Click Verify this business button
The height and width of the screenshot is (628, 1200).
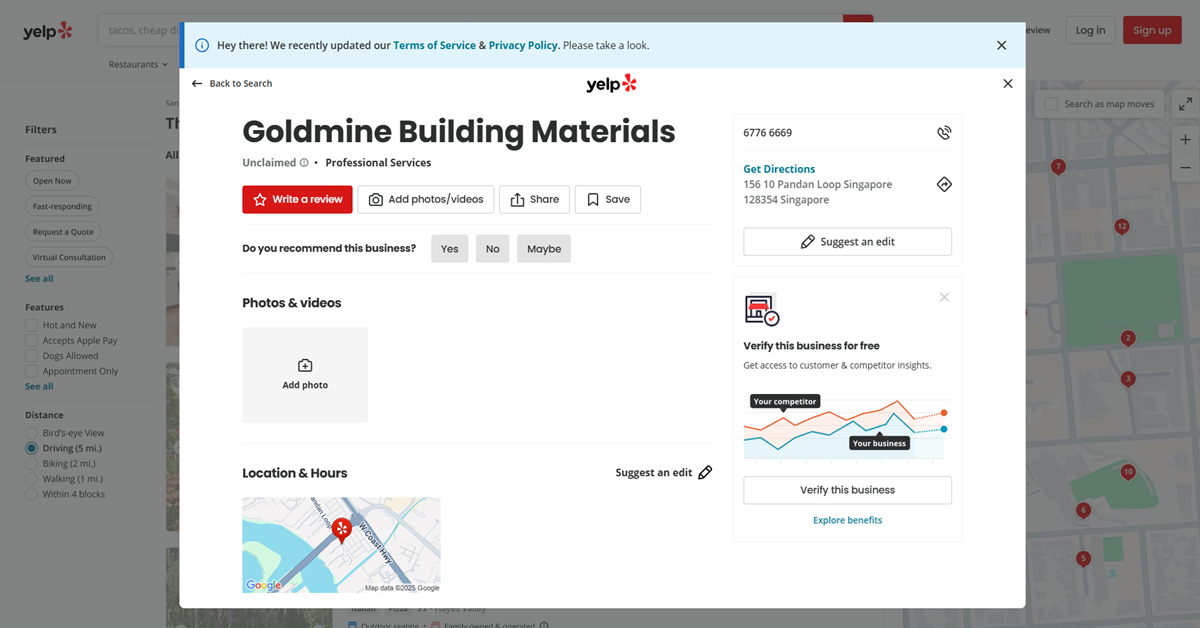847,490
